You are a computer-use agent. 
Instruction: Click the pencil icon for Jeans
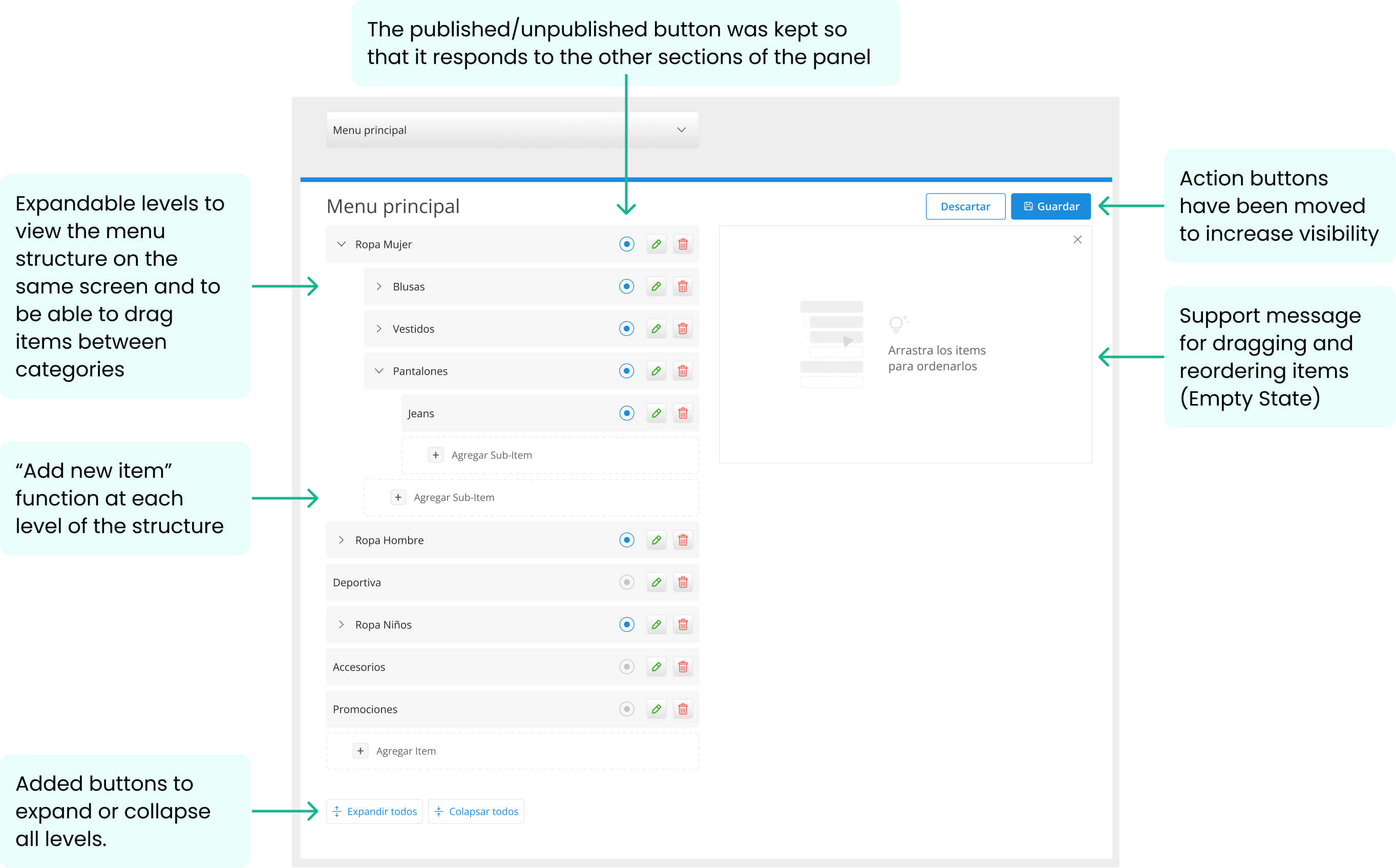point(656,413)
